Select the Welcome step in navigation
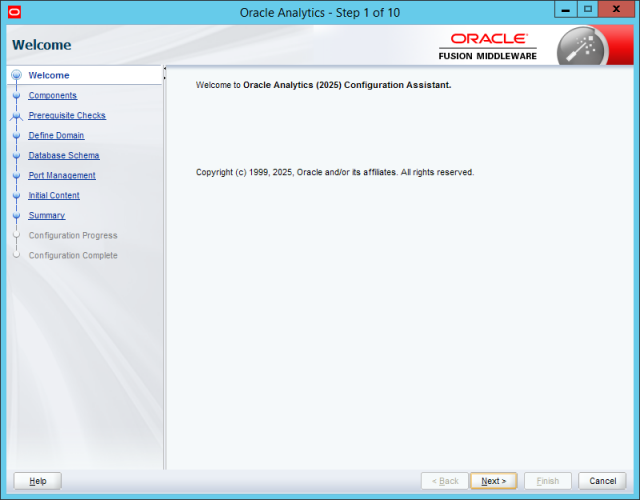 [x=49, y=75]
